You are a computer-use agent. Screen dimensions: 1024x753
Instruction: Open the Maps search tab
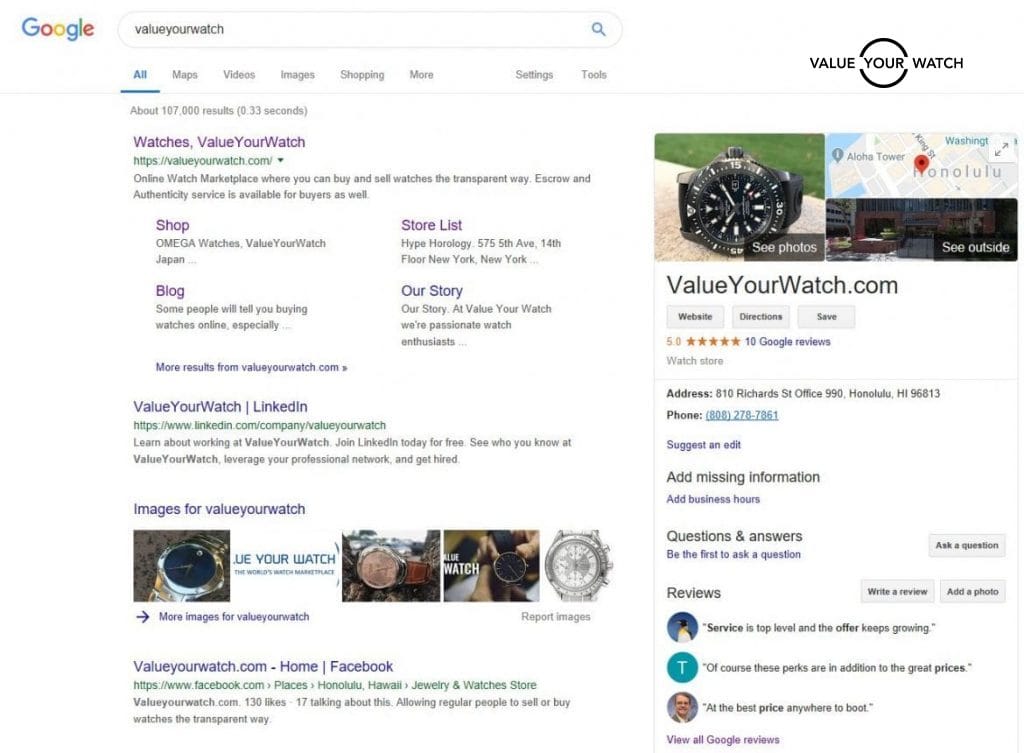coord(185,75)
